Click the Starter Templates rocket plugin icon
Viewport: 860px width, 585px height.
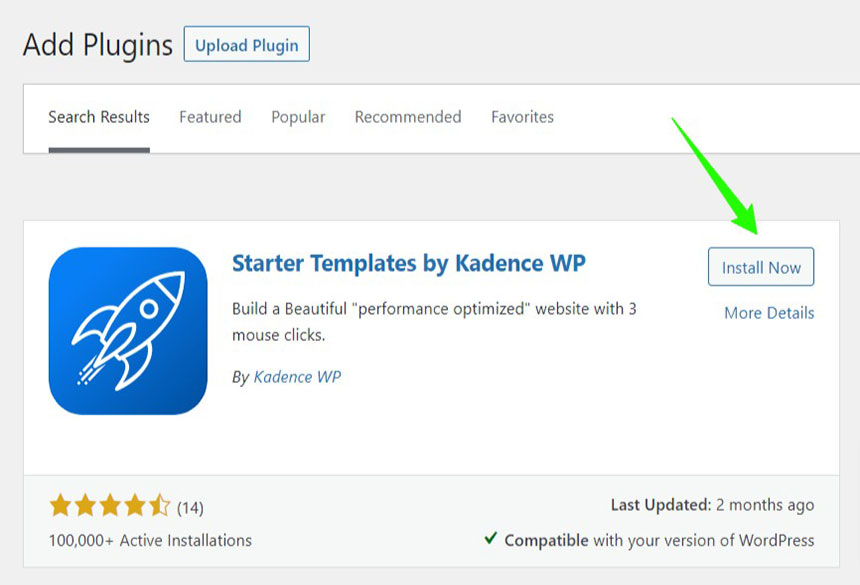128,331
